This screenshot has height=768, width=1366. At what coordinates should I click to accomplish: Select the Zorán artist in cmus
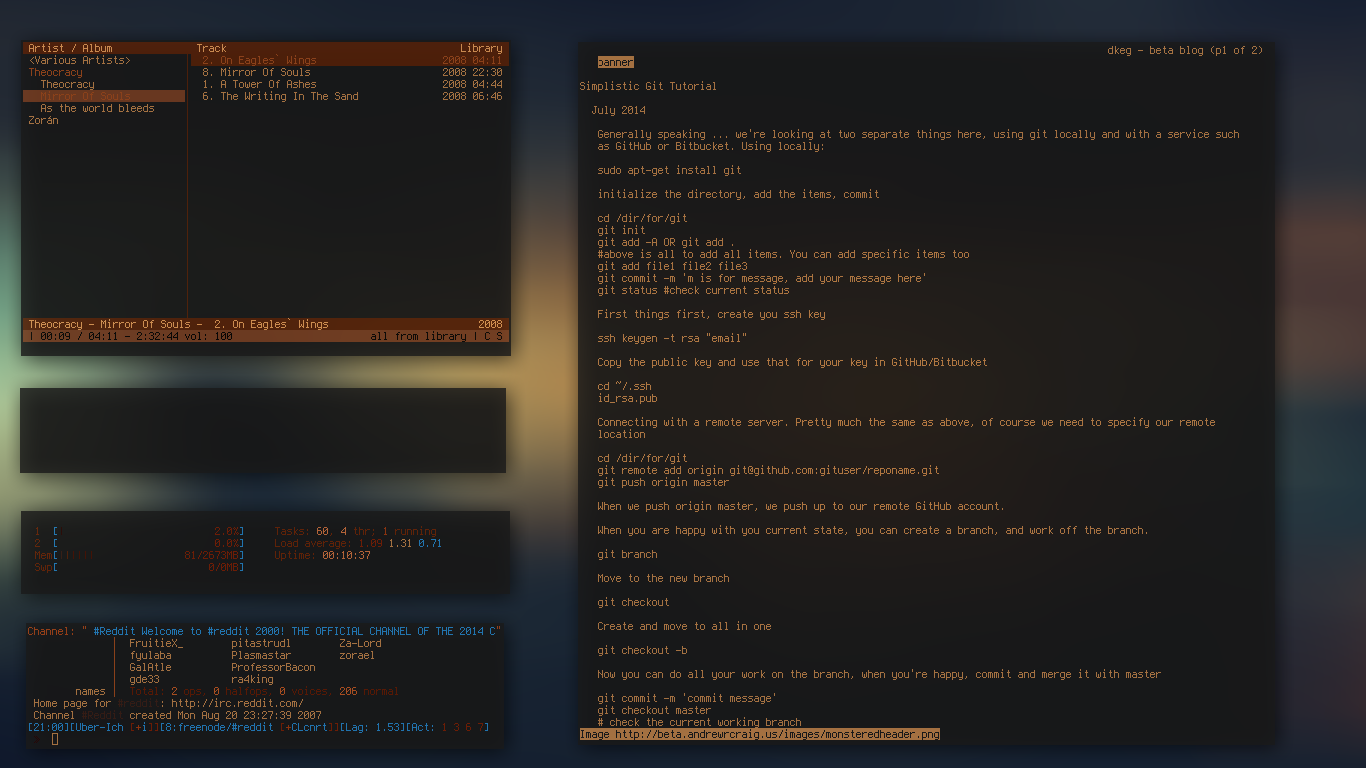[43, 120]
